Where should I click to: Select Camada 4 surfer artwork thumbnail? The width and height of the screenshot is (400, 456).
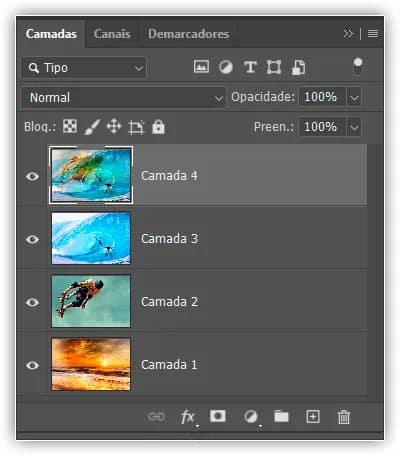coord(91,175)
